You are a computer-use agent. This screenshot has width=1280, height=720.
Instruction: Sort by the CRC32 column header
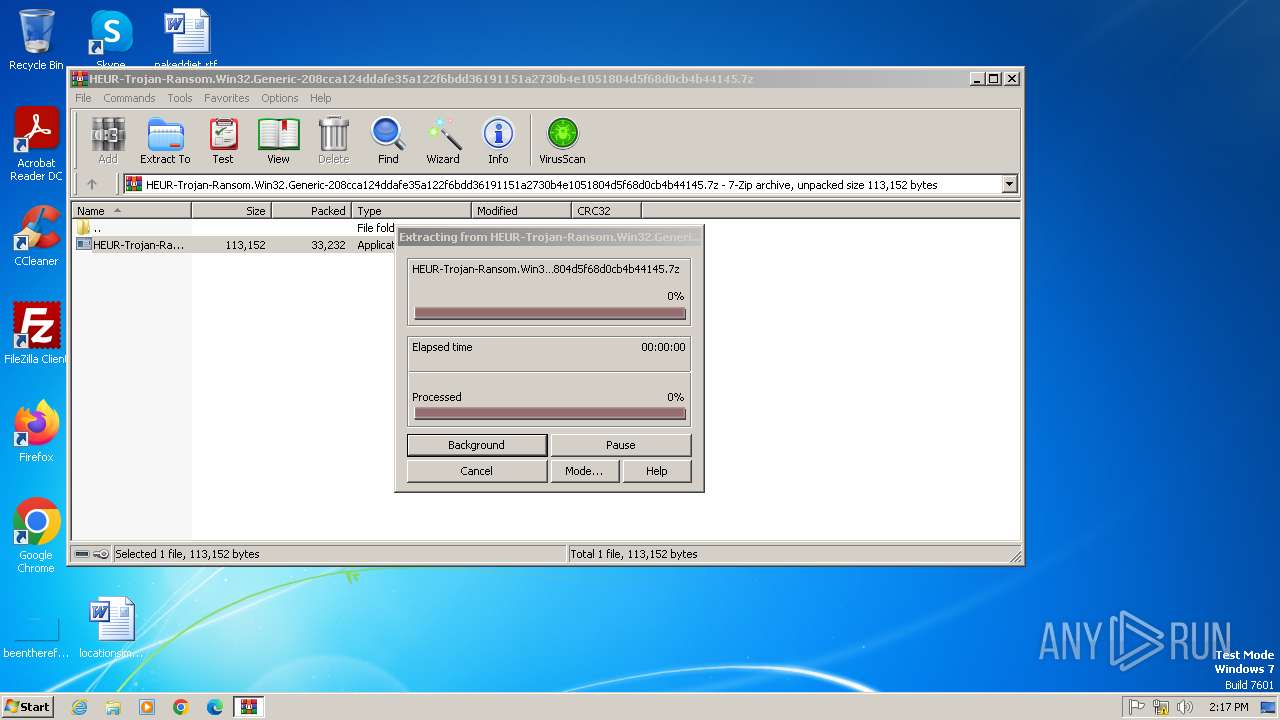click(606, 210)
